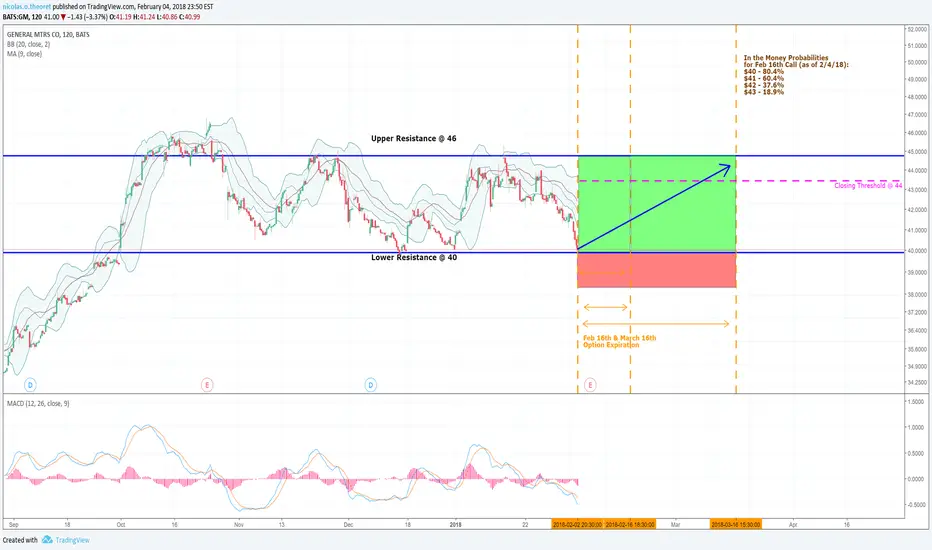This screenshot has height=550, width=932.
Task: Click the Nov label on the time axis
Action: pos(239,524)
